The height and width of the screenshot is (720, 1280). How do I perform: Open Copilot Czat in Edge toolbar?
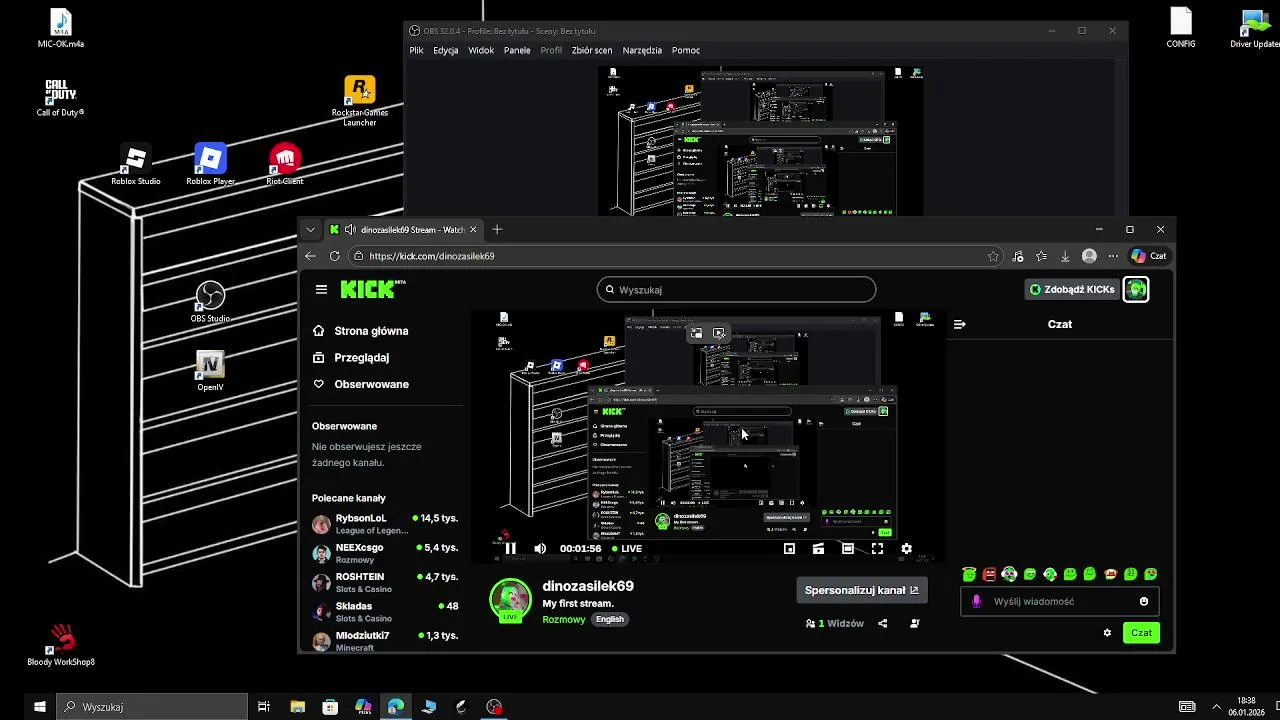click(x=1148, y=256)
